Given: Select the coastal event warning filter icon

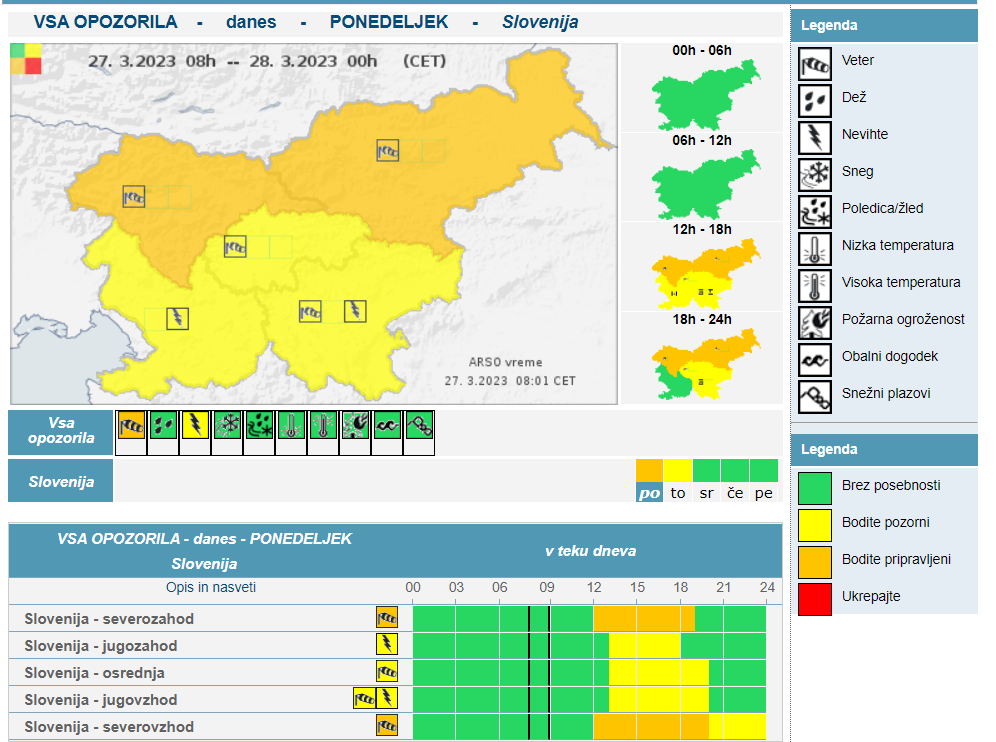Looking at the screenshot, I should (x=387, y=426).
